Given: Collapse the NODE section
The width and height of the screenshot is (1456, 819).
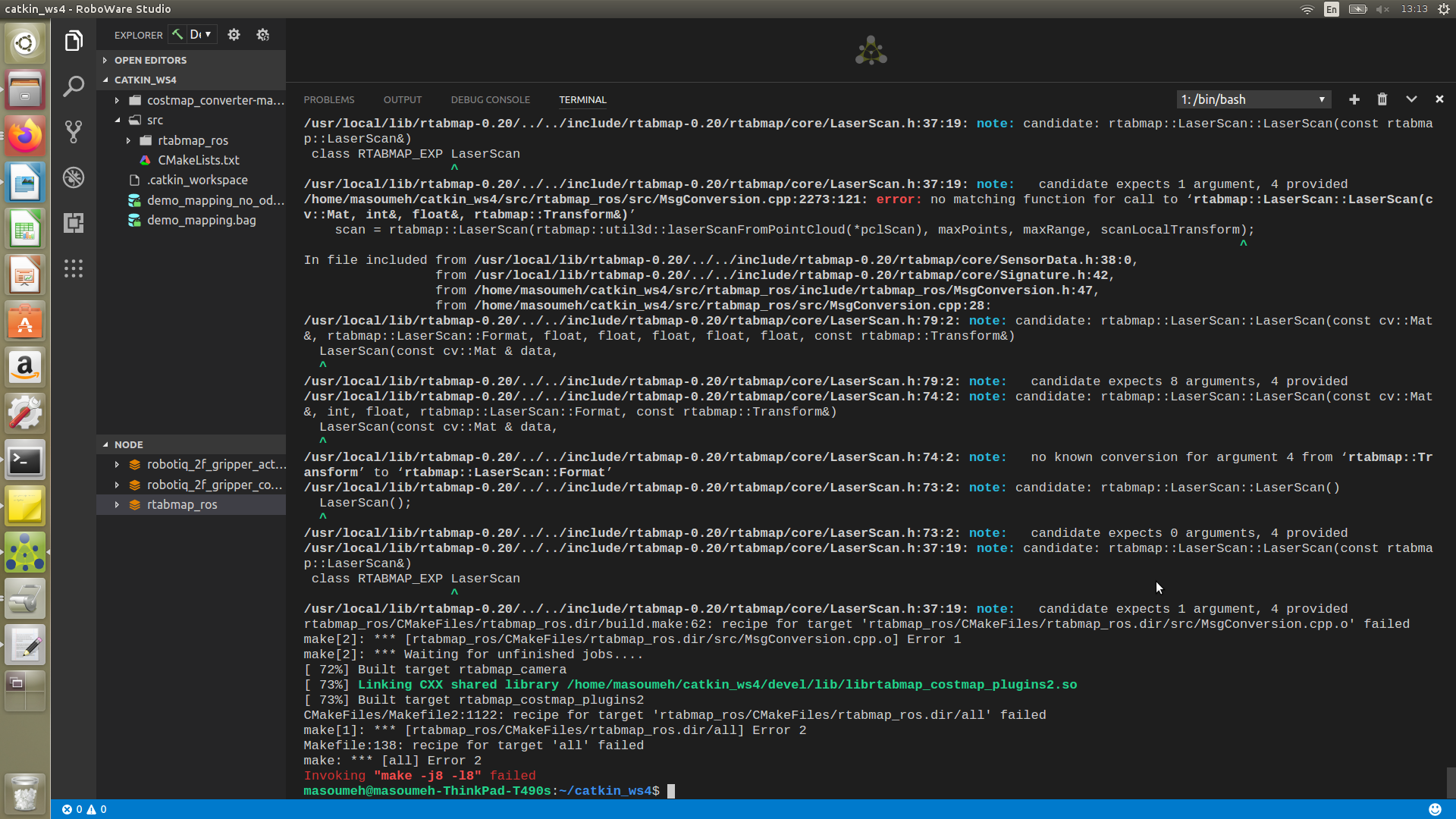Looking at the screenshot, I should [128, 444].
